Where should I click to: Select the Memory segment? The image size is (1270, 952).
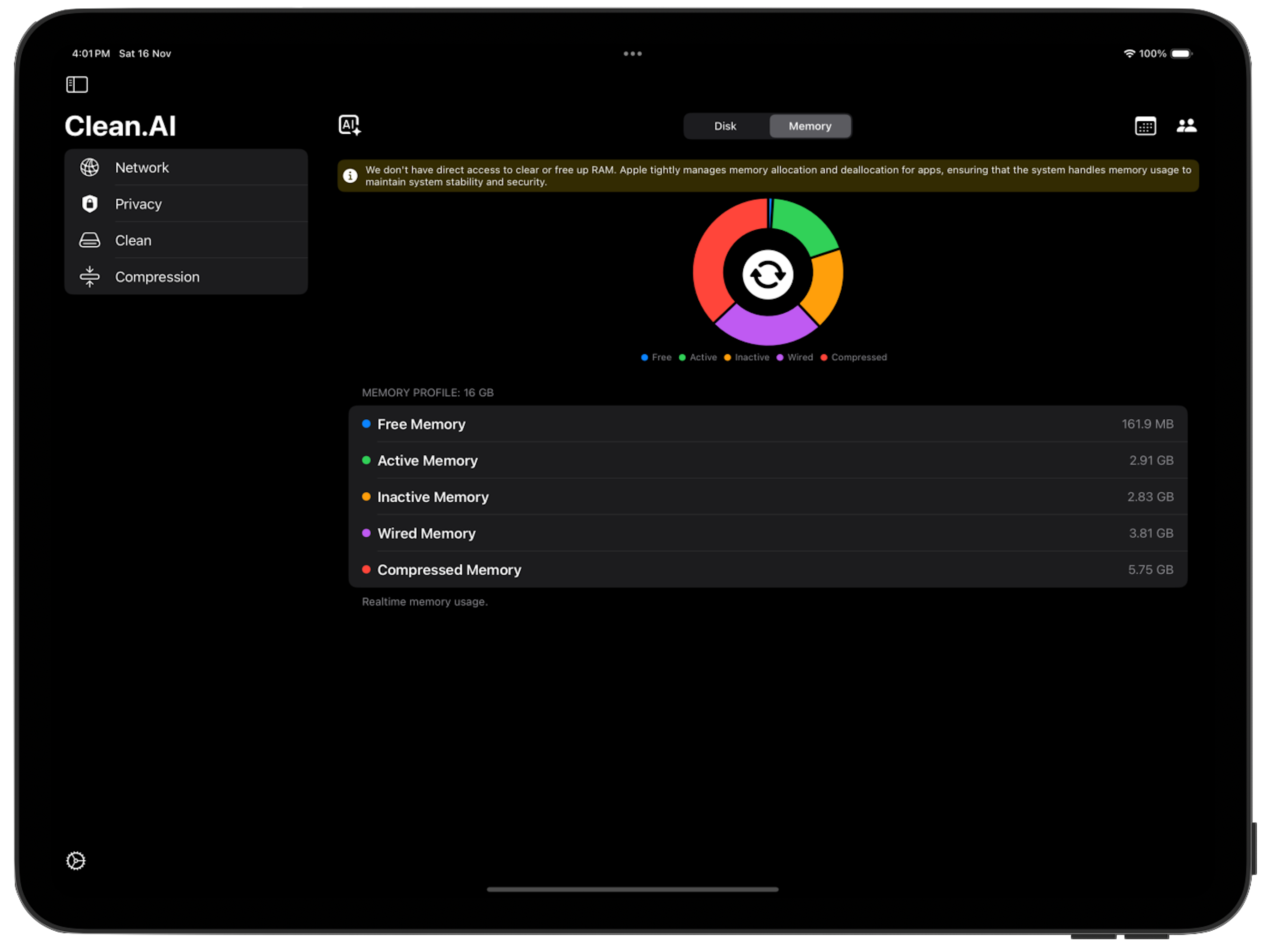coord(809,126)
